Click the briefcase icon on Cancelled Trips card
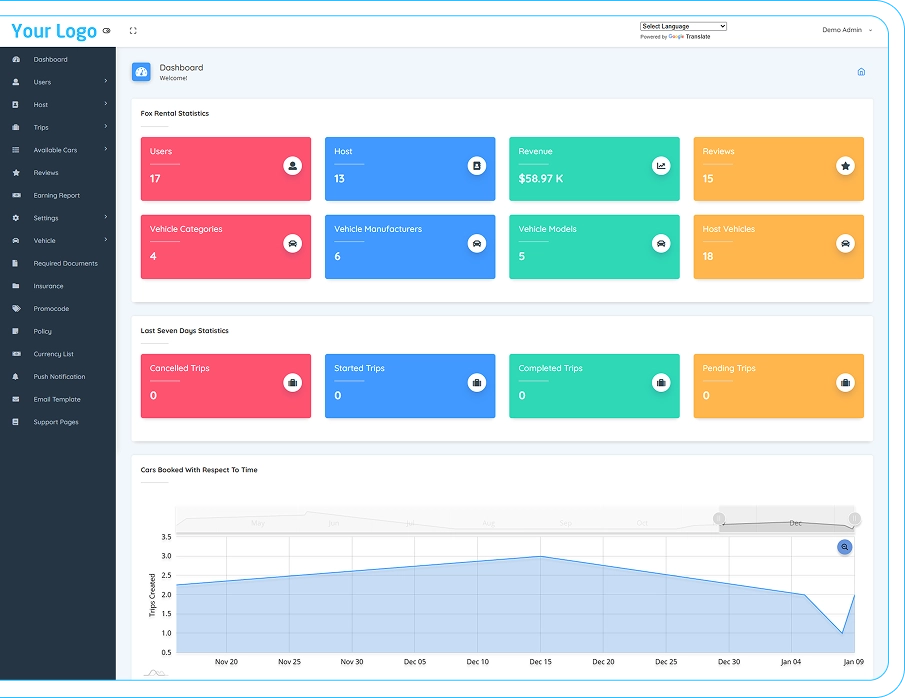 pyautogui.click(x=292, y=383)
